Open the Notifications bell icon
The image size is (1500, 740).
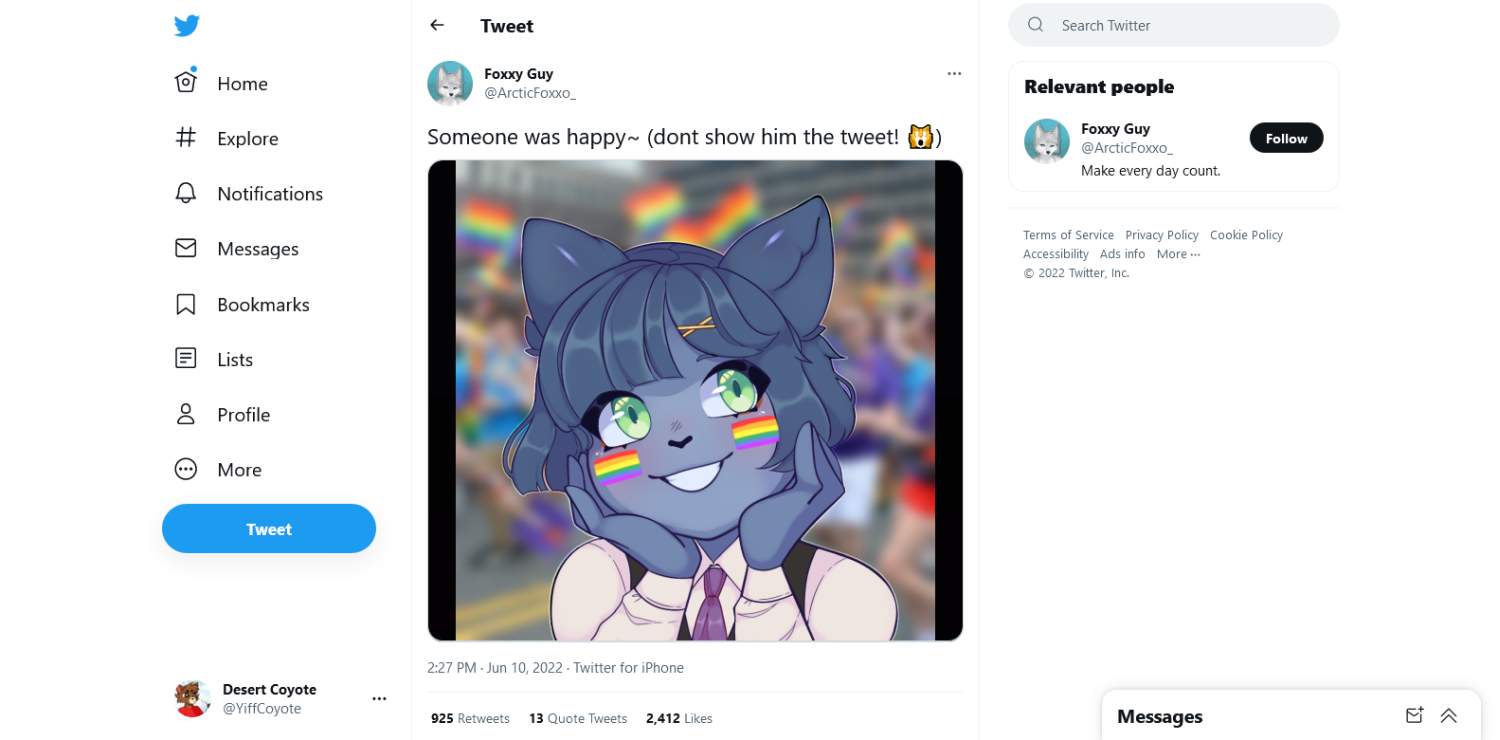pyautogui.click(x=186, y=193)
